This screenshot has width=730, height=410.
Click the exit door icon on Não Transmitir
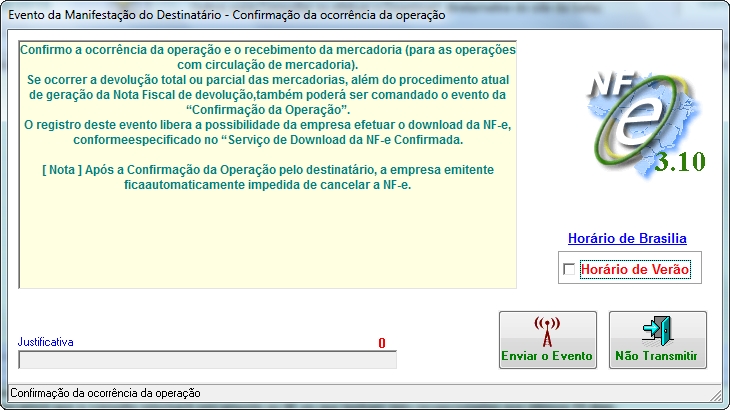(x=657, y=330)
